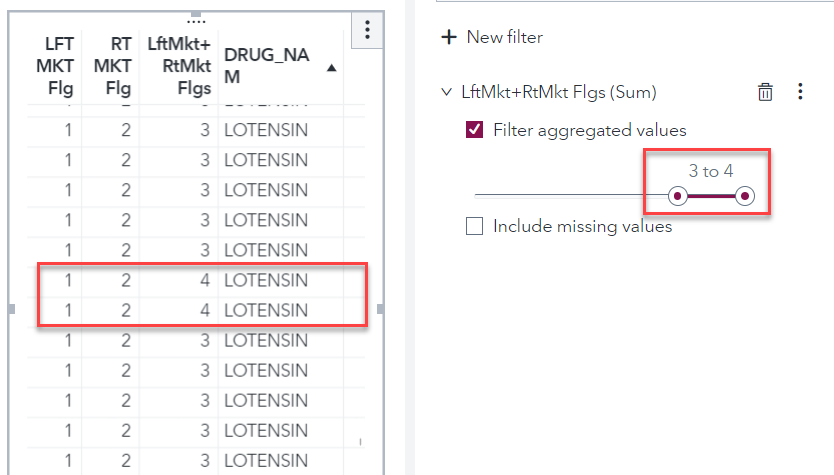
Task: Click the plus icon for new filter
Action: click(x=449, y=37)
